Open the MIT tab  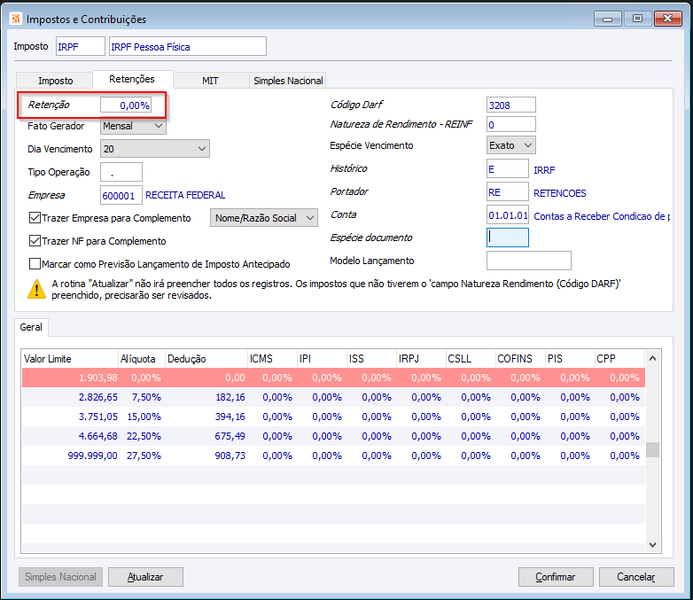[x=210, y=80]
